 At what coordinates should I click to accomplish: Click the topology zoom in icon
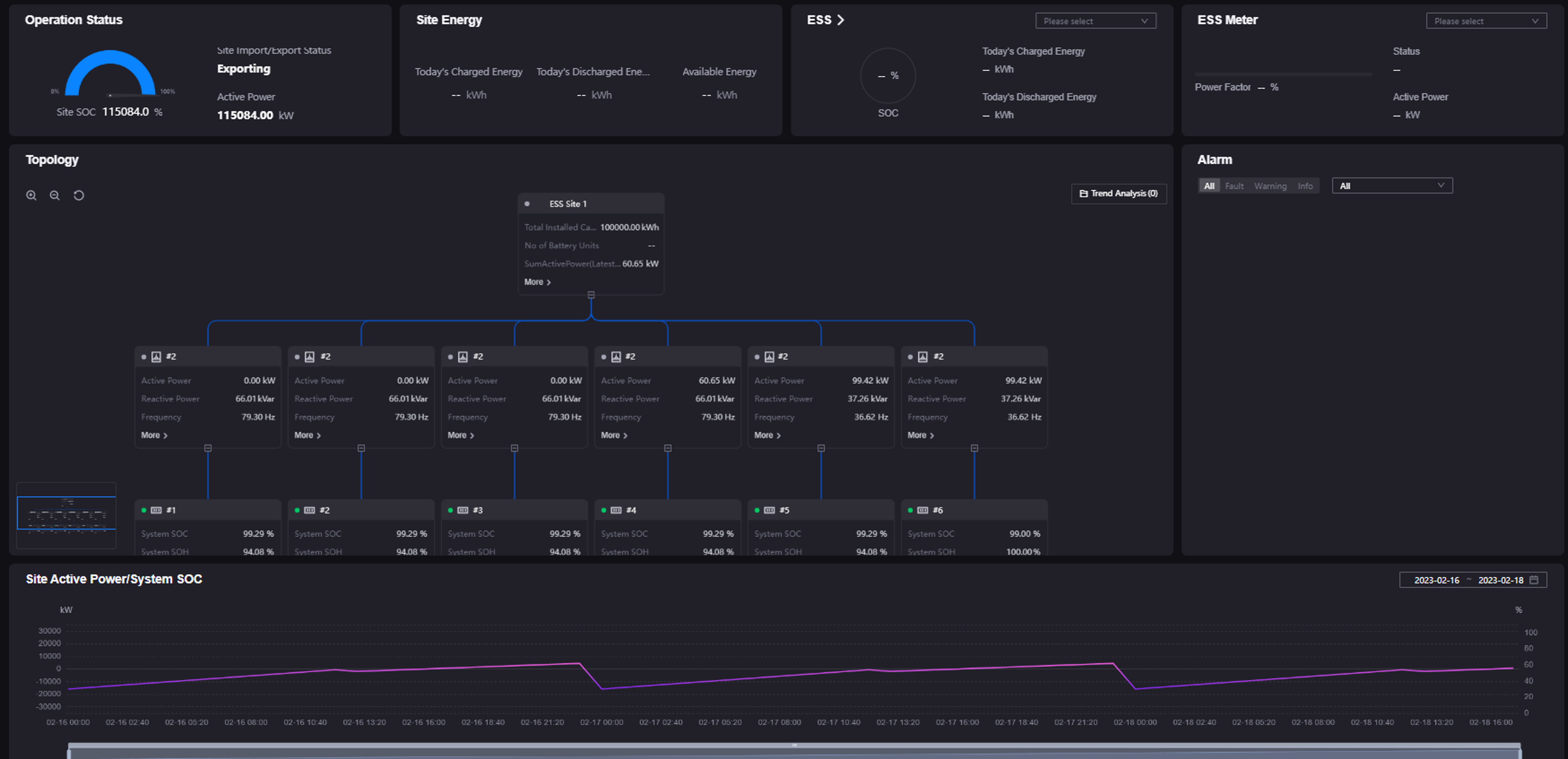click(x=31, y=195)
